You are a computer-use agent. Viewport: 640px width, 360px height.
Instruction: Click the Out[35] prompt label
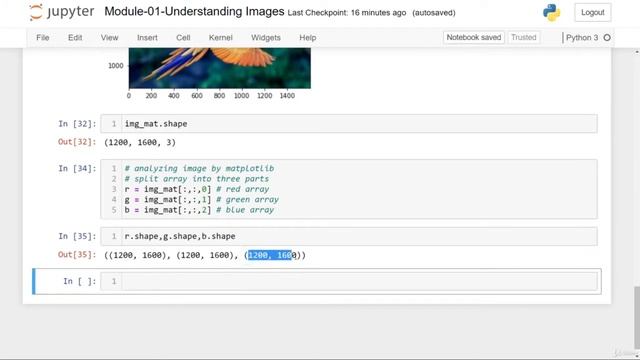click(x=77, y=255)
